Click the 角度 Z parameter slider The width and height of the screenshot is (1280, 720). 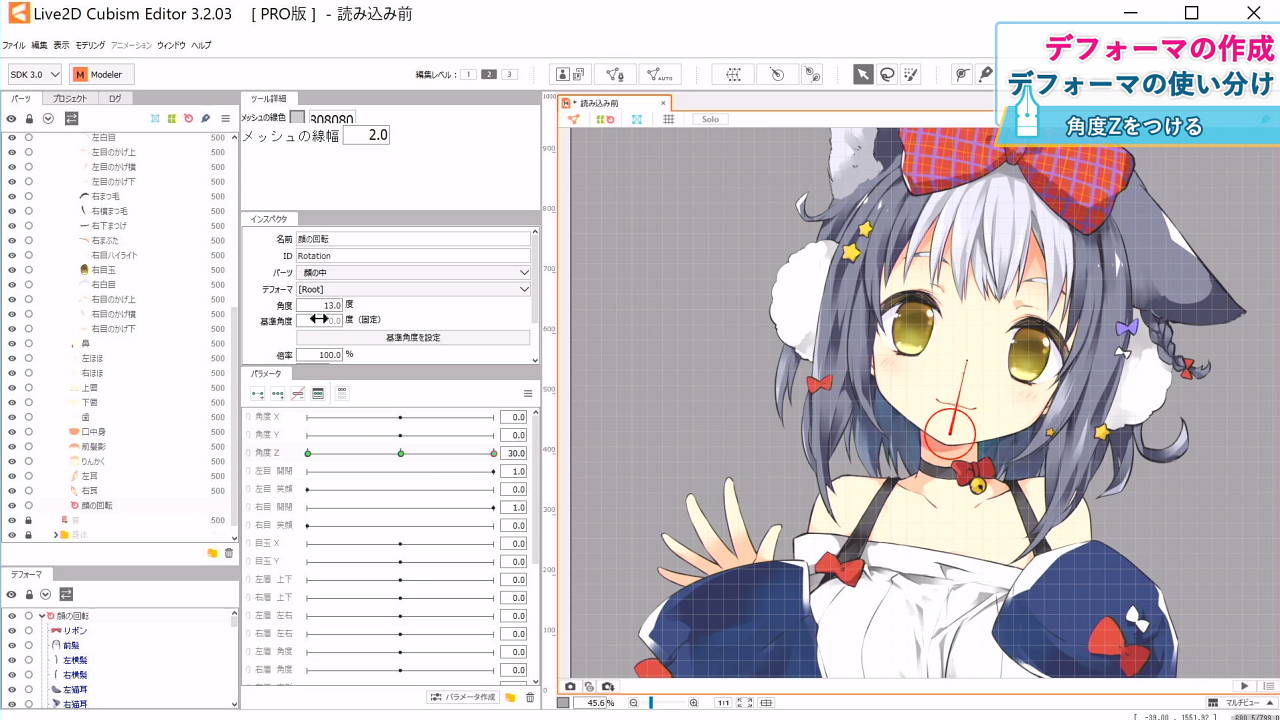point(400,454)
